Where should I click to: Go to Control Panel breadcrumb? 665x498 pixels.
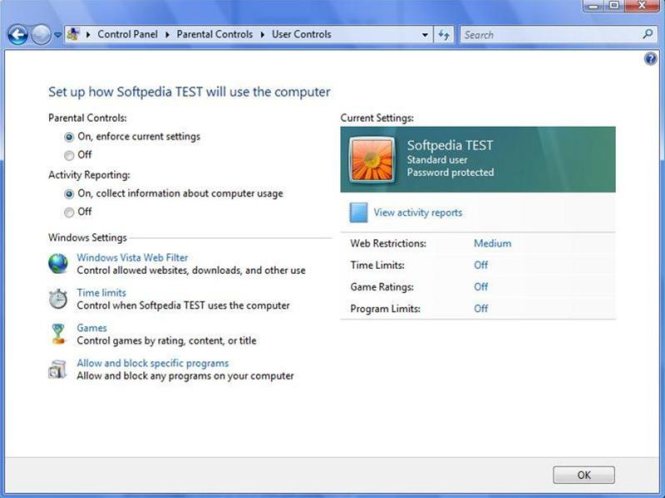click(127, 34)
